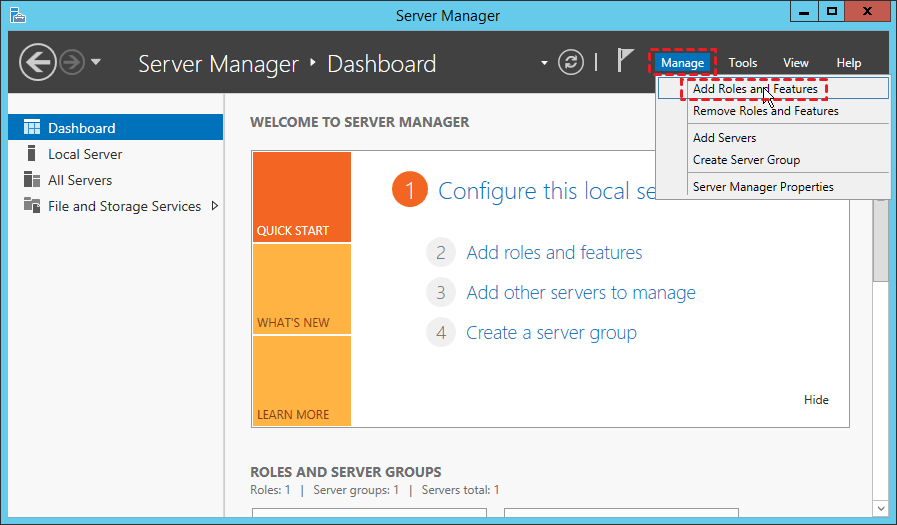Click the back navigation arrow
The width and height of the screenshot is (897, 525).
point(37,63)
